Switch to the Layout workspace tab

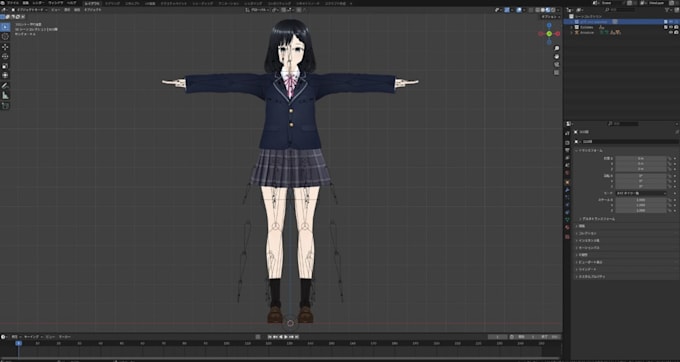tap(92, 3)
